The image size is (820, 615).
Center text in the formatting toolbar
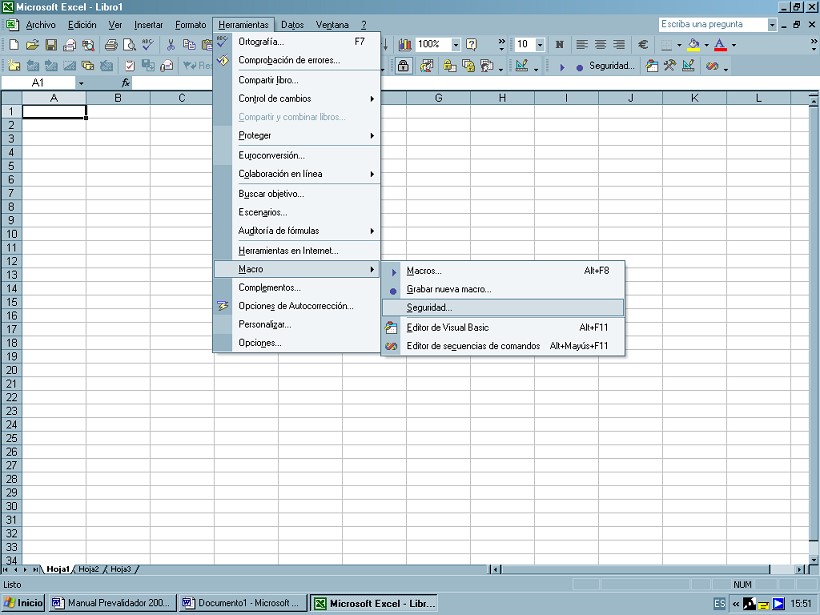pyautogui.click(x=600, y=45)
